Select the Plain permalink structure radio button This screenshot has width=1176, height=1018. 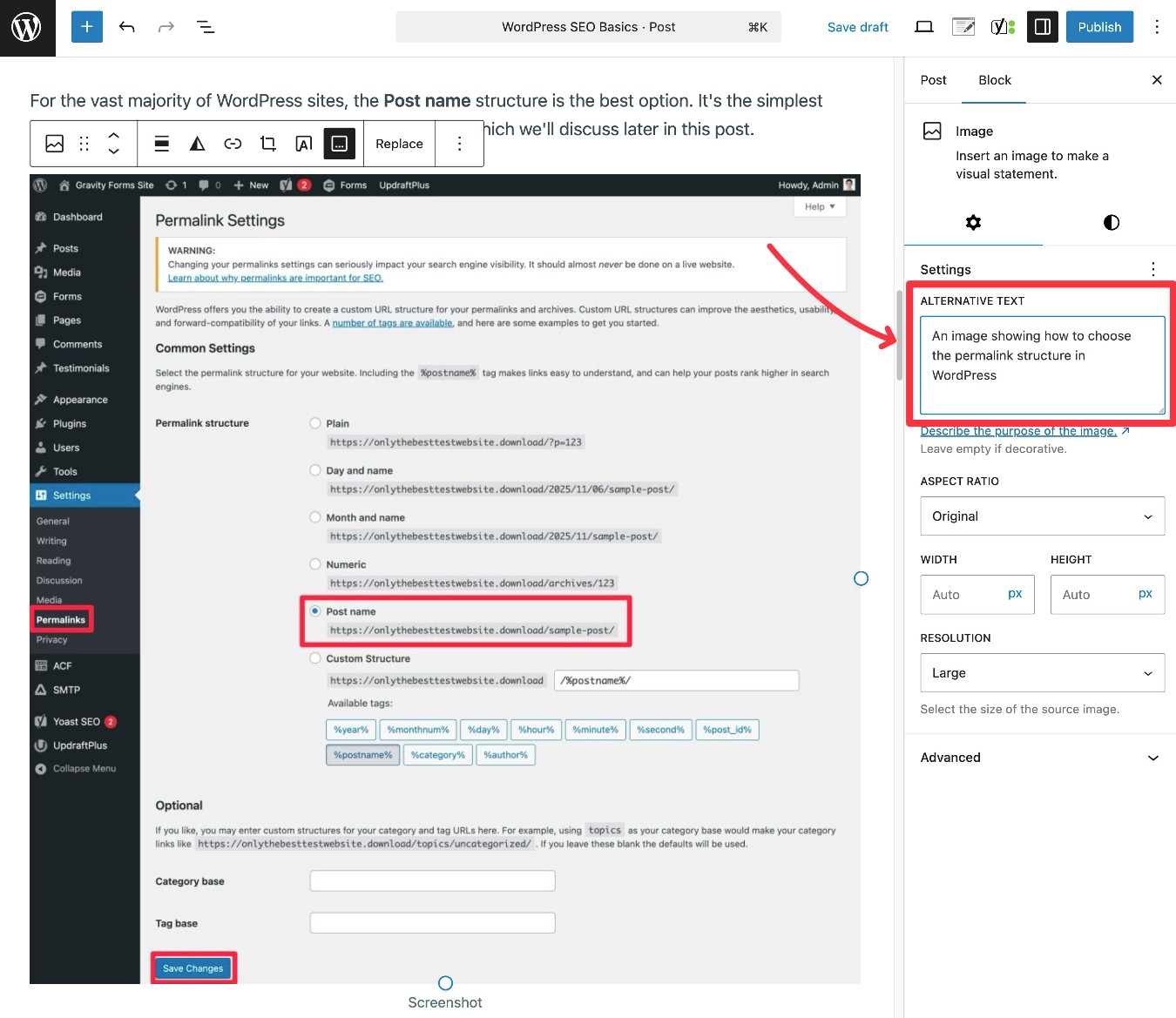pos(314,422)
